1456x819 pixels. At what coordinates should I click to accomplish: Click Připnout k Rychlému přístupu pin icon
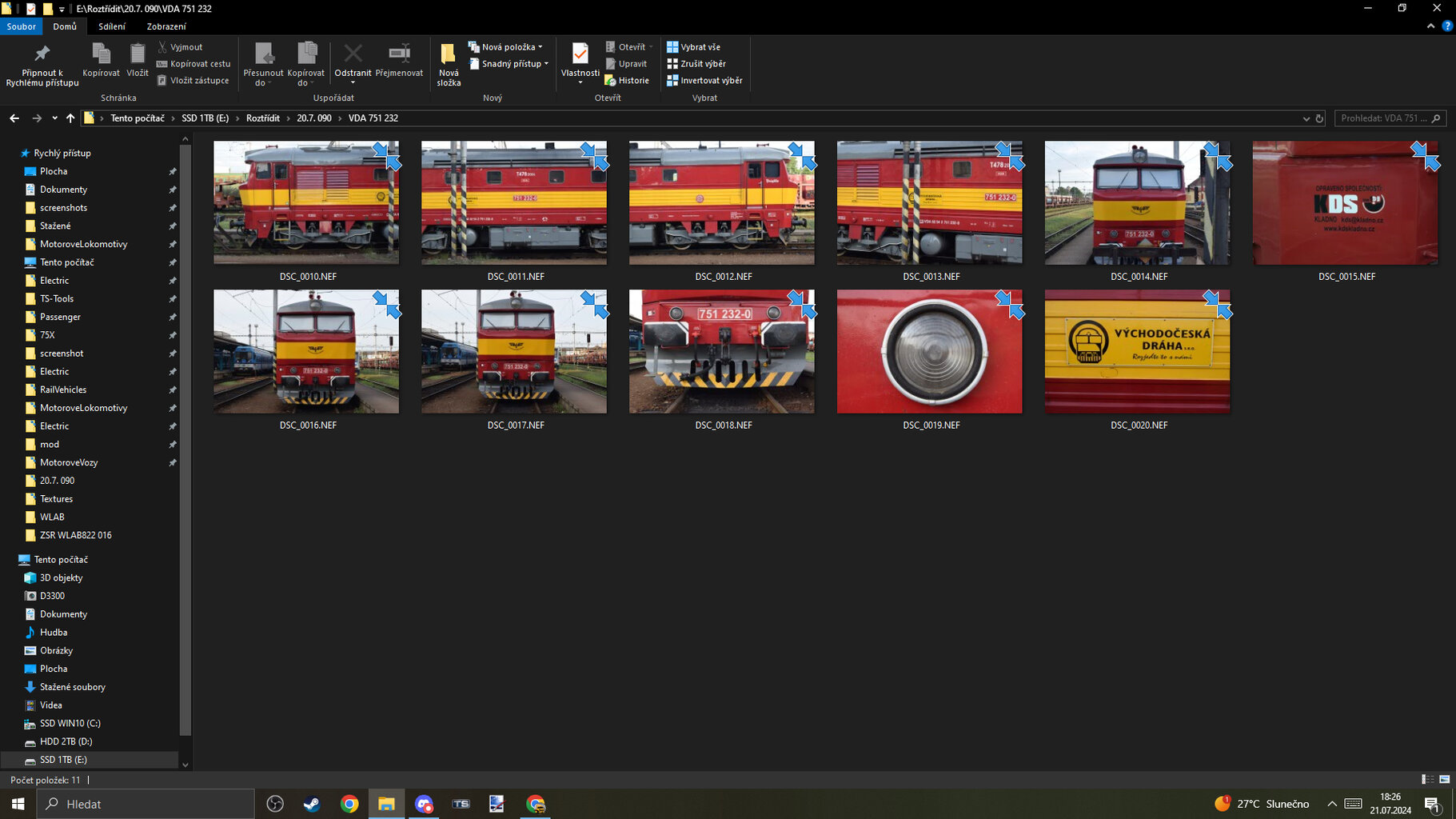coord(42,54)
